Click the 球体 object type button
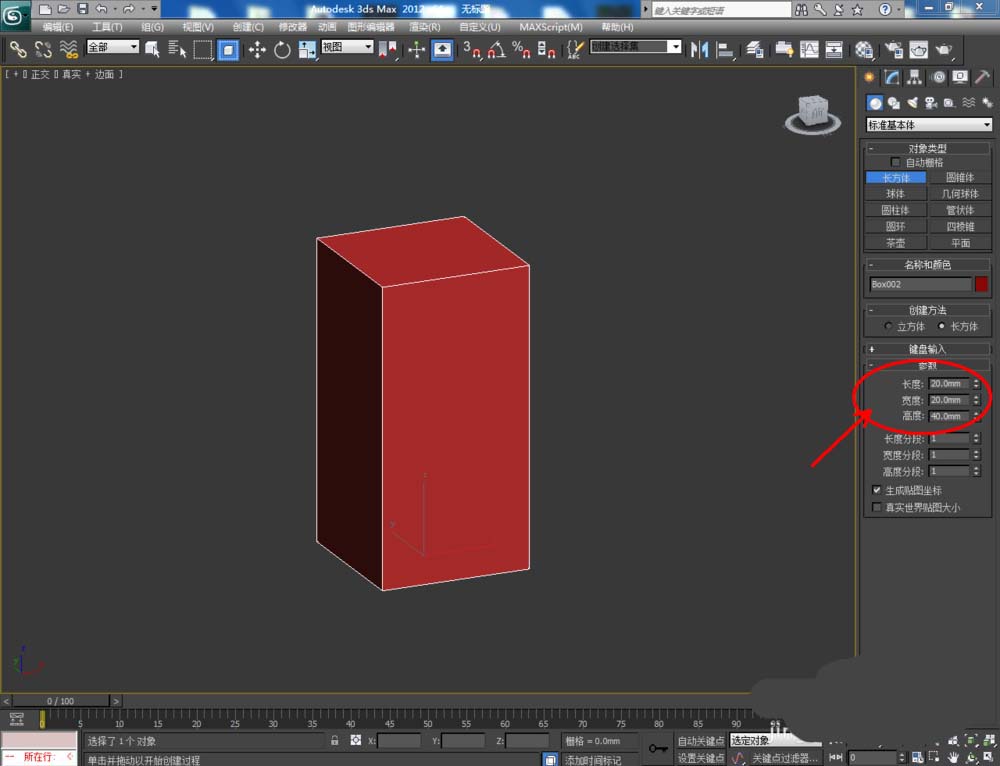The width and height of the screenshot is (1000, 766). click(x=896, y=194)
